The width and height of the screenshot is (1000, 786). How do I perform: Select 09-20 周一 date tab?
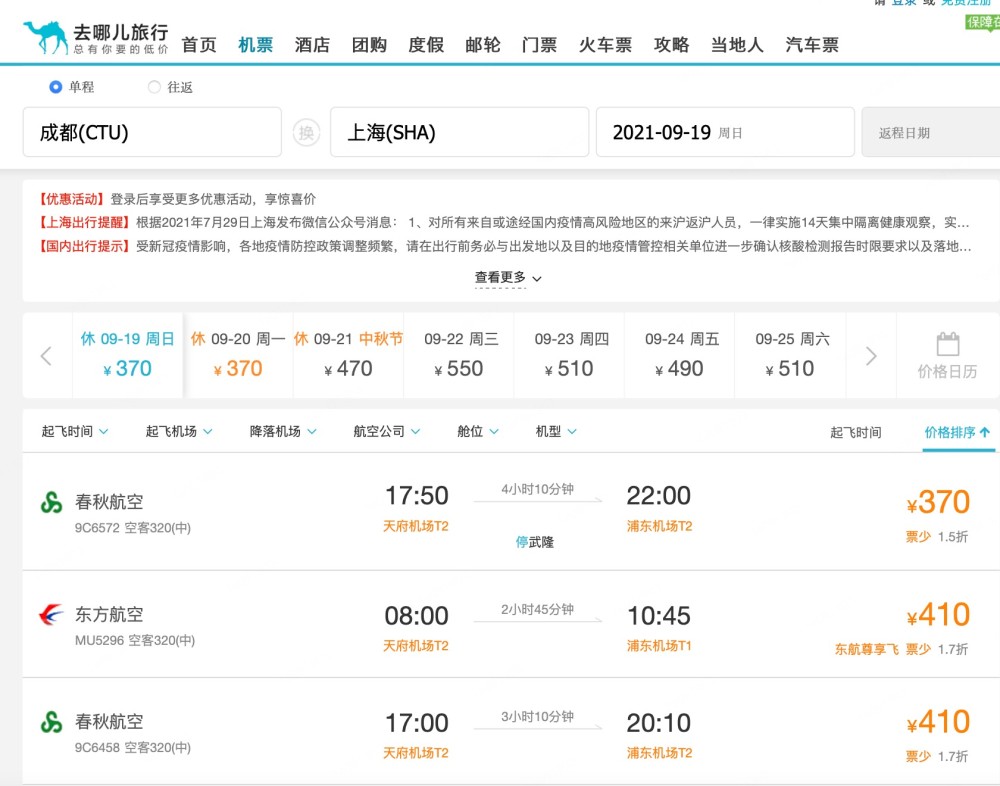(238, 355)
